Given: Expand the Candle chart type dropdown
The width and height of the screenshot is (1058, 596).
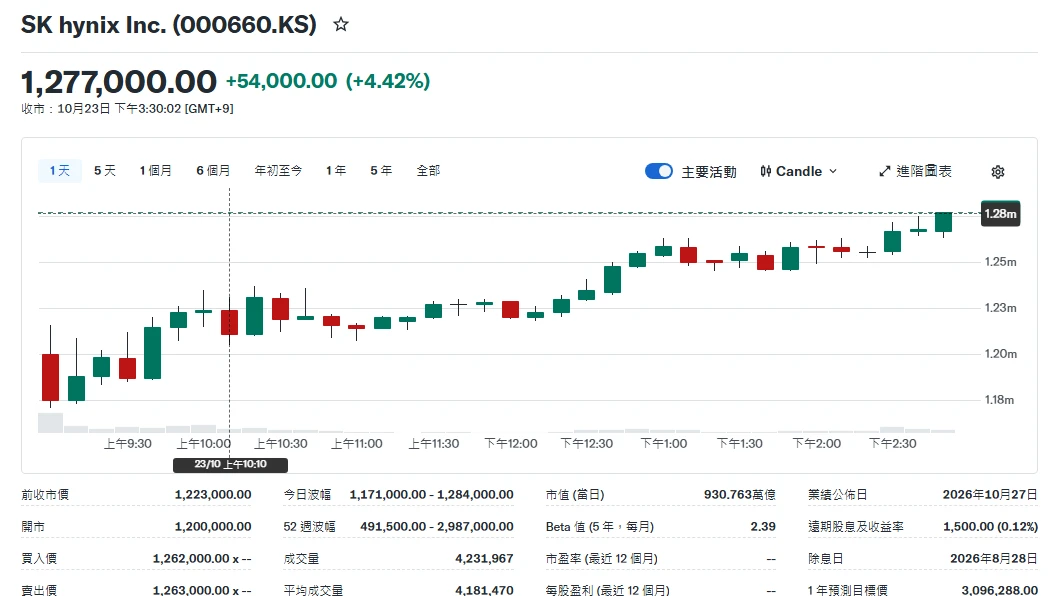Looking at the screenshot, I should 799,171.
